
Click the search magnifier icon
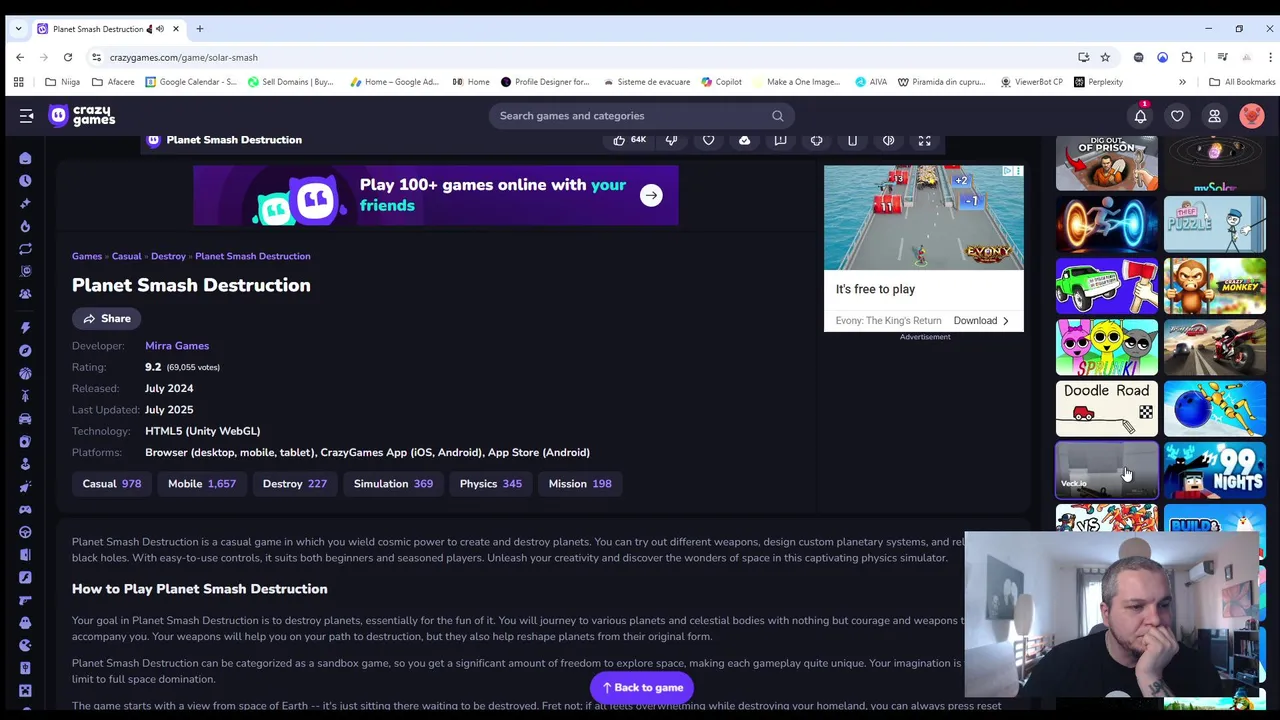click(777, 116)
